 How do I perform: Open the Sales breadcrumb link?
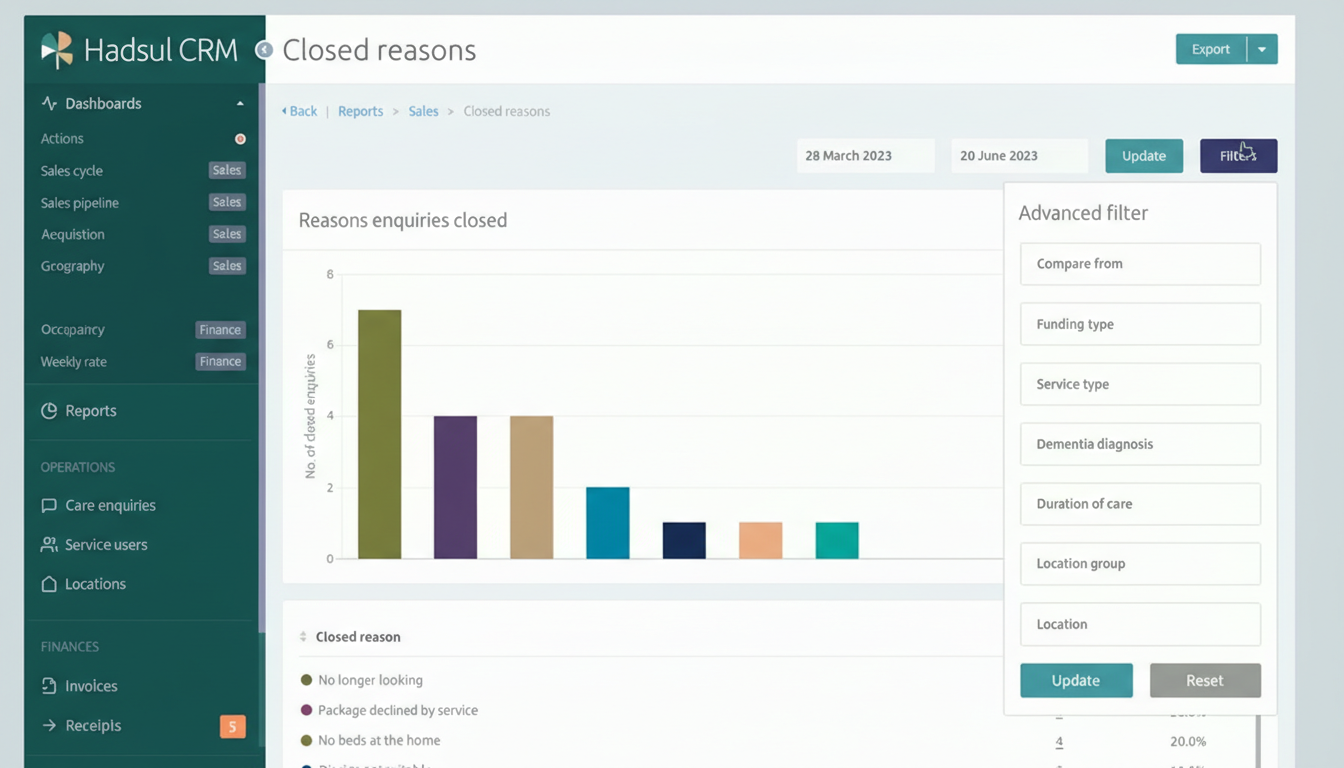tap(423, 111)
